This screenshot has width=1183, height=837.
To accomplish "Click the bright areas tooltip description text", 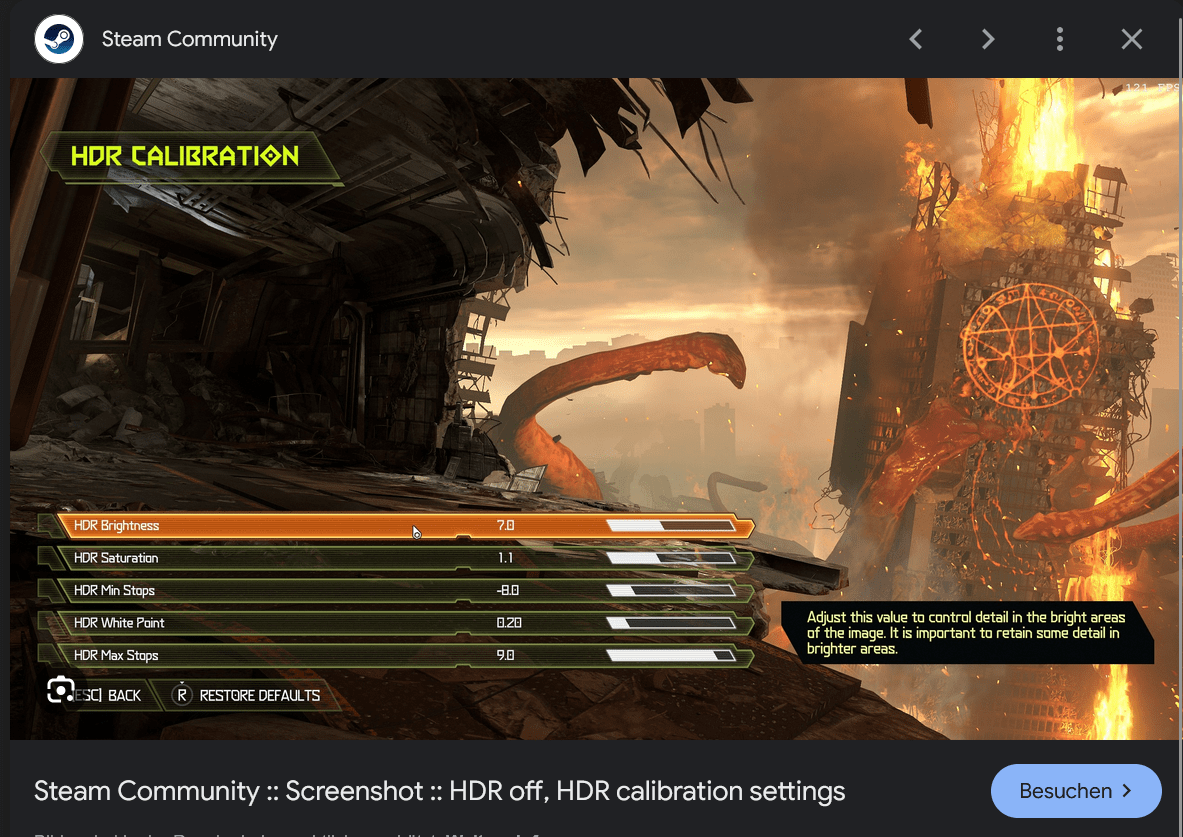I will pyautogui.click(x=966, y=632).
